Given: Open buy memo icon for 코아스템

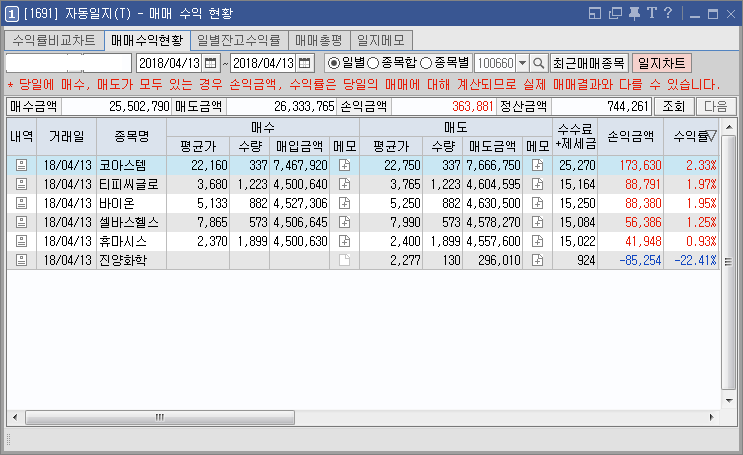Looking at the screenshot, I should coord(344,165).
